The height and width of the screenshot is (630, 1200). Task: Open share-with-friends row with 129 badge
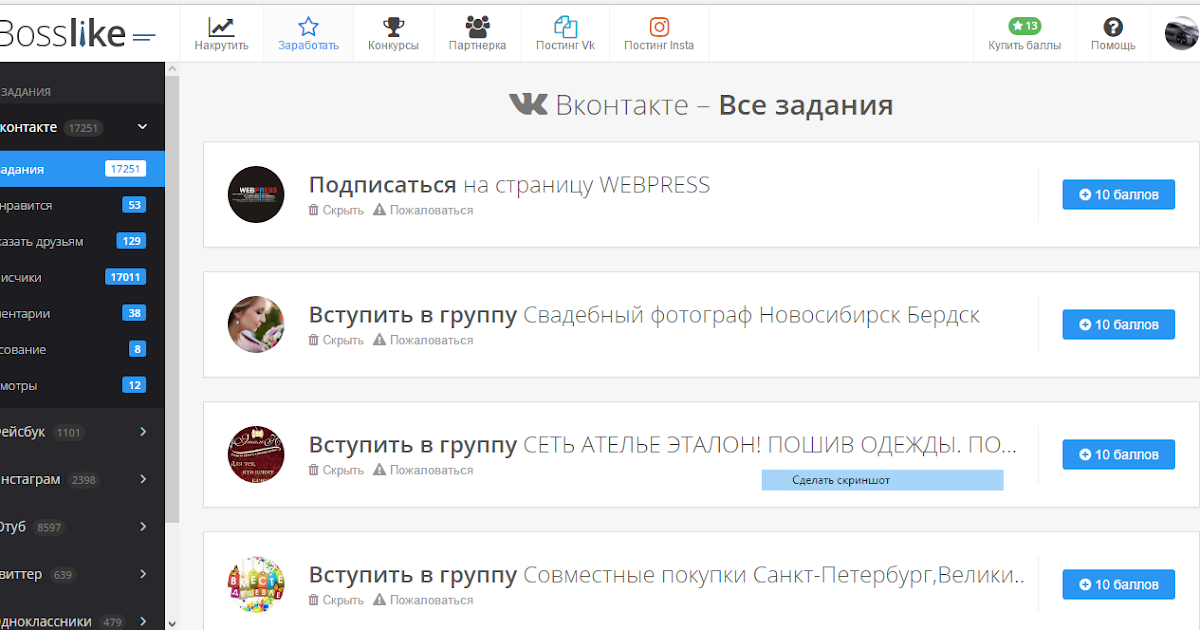(82, 241)
